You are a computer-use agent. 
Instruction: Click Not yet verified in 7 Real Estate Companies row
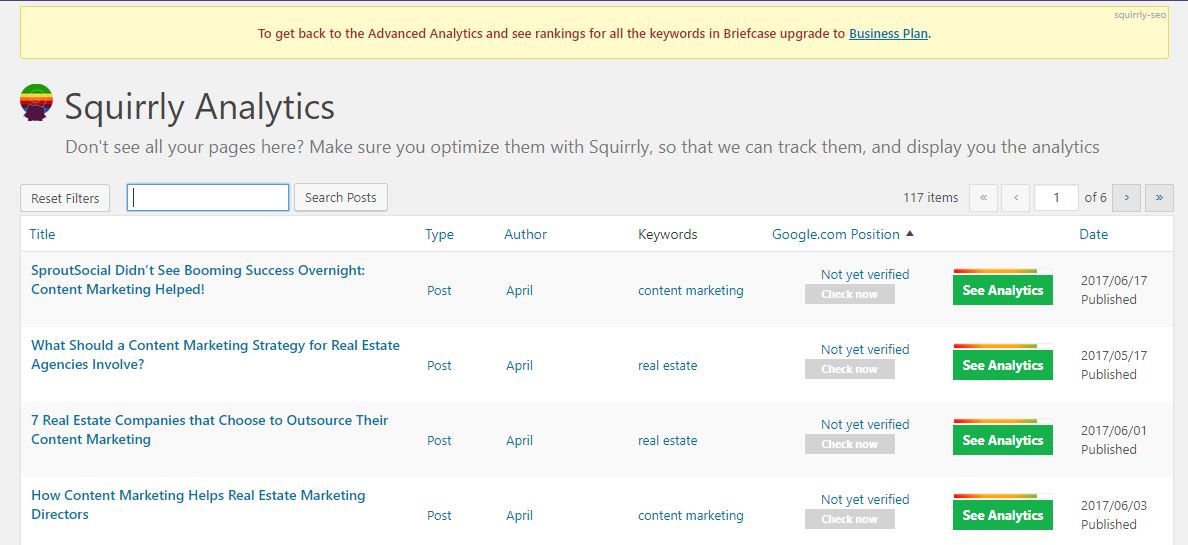pos(864,424)
